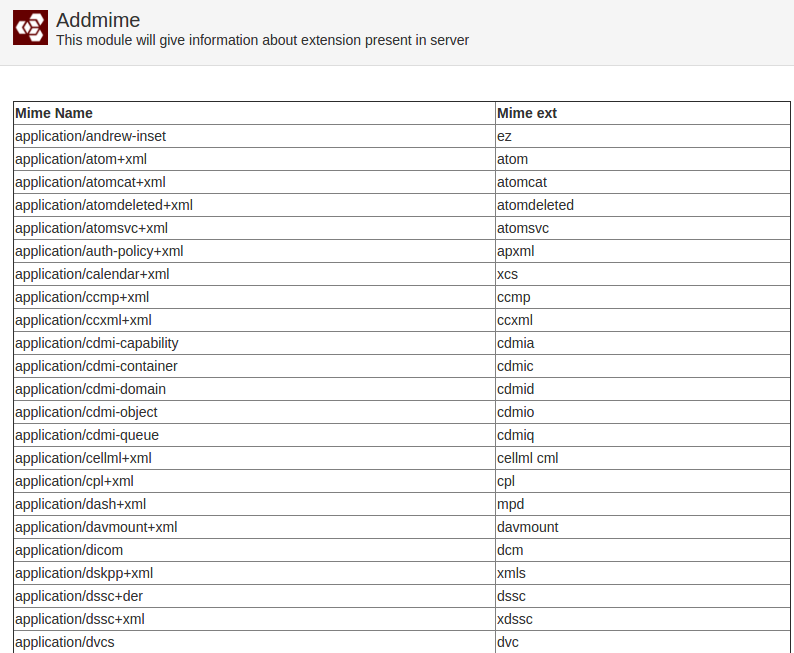Image resolution: width=794 pixels, height=653 pixels.
Task: Select the application/auth-policy+xml cell
Action: tap(254, 251)
